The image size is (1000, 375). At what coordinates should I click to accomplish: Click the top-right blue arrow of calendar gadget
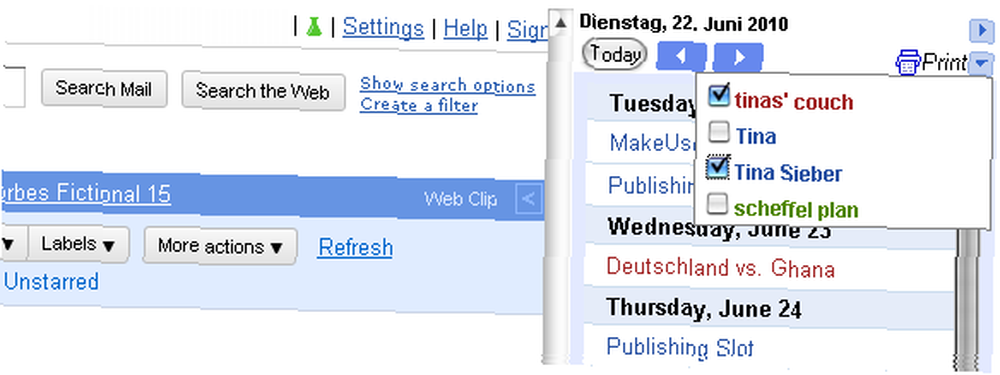coord(981,30)
